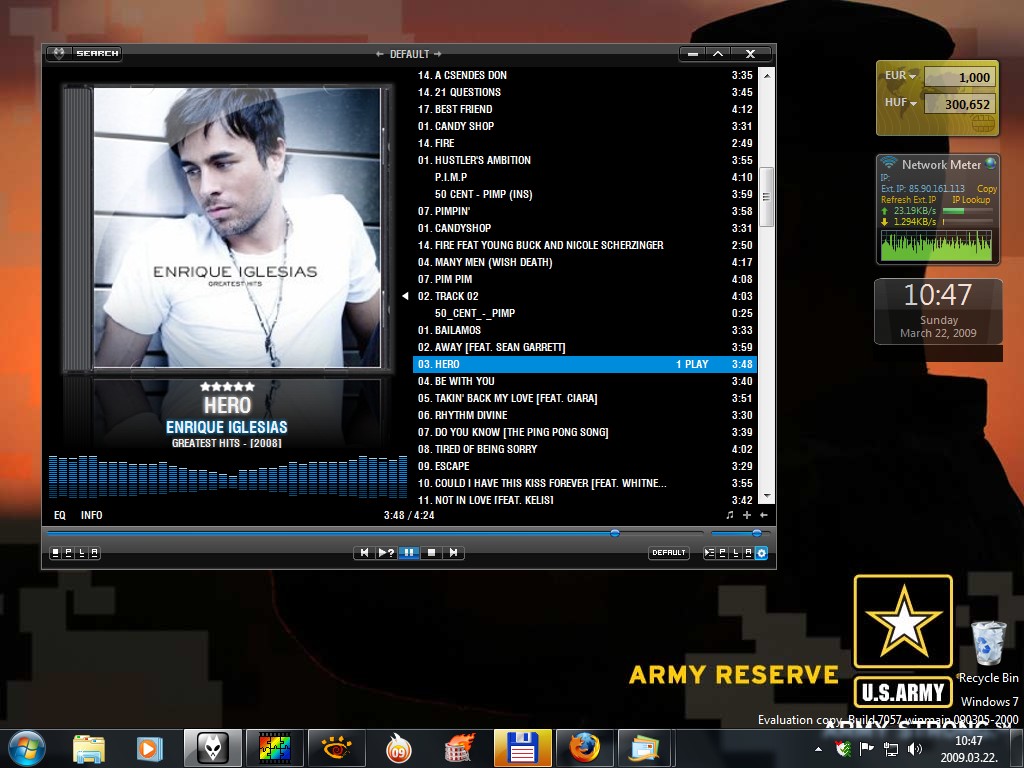Skip to the next track
The height and width of the screenshot is (768, 1024).
(453, 552)
